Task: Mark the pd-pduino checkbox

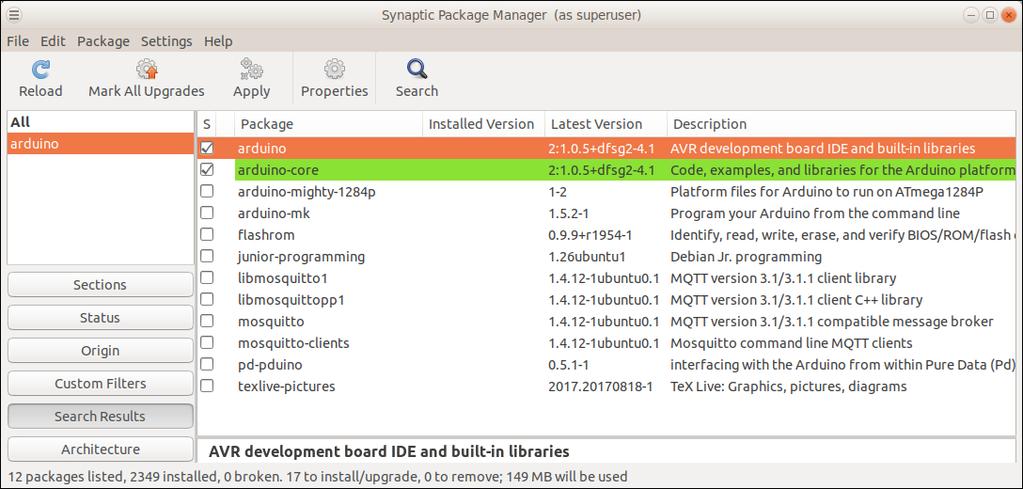Action: click(x=207, y=364)
